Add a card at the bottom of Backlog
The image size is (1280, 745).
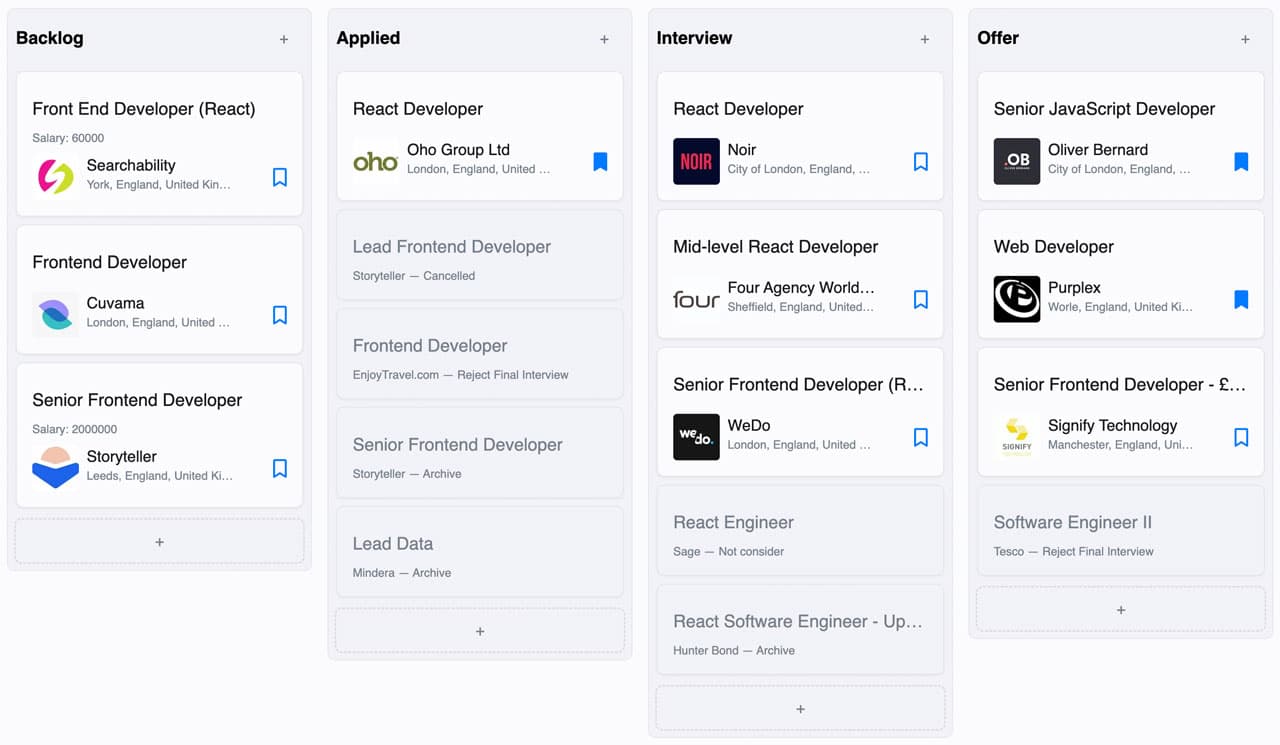(x=160, y=541)
